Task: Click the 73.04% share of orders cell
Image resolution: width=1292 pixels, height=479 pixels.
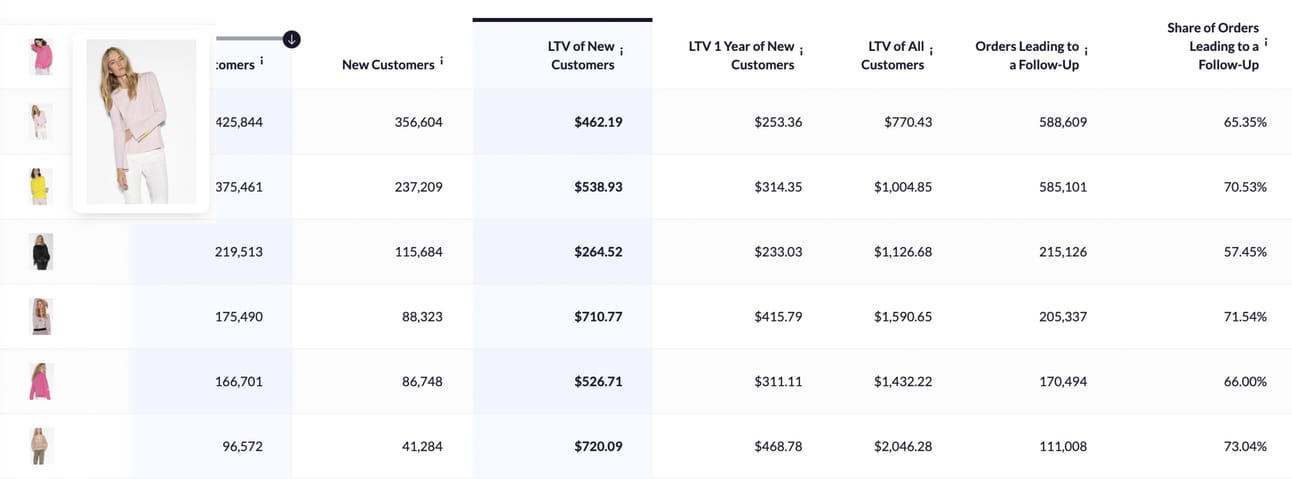Action: point(1246,446)
